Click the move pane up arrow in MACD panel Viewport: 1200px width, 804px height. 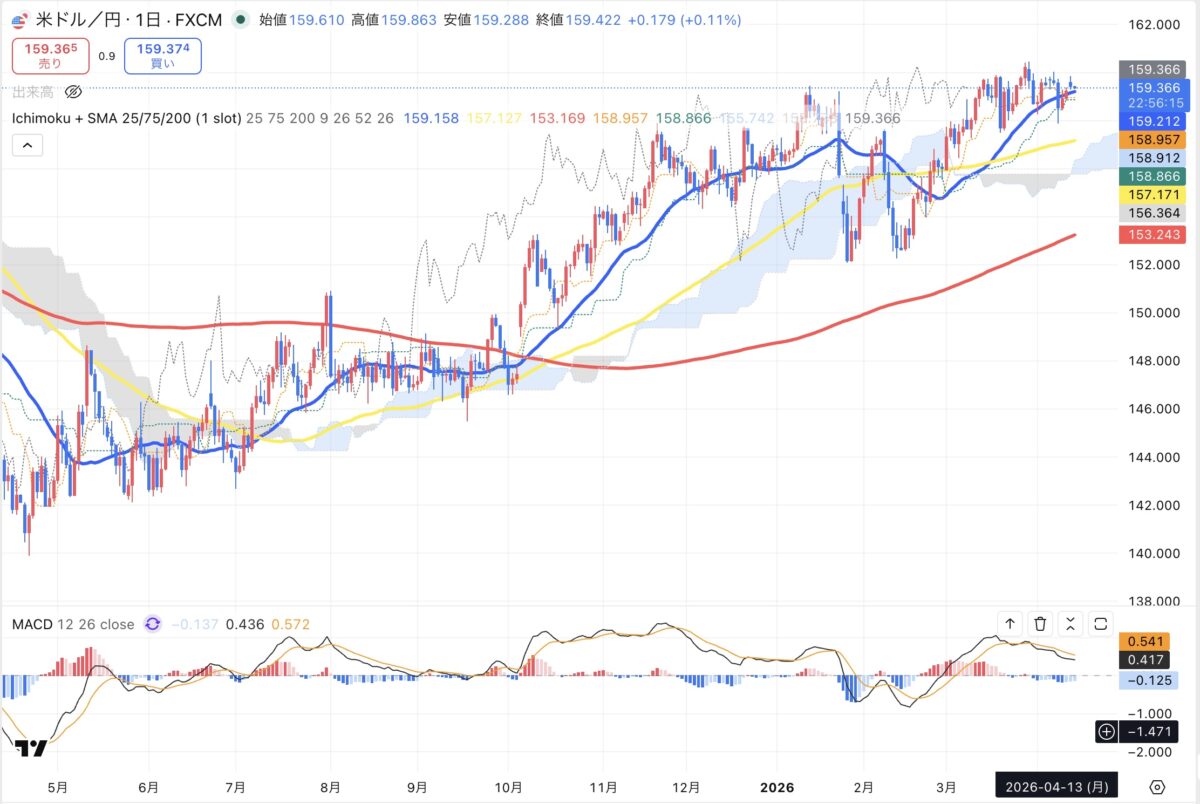tap(1010, 624)
